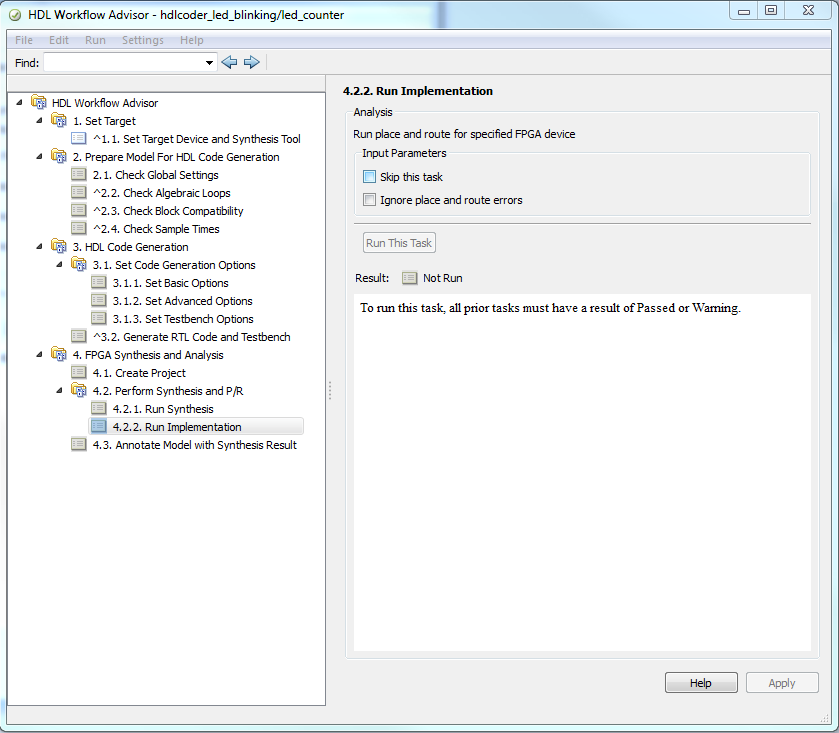Click folder icon for 3.1 Set Code Generation Options
Screen dimensions: 839x733
click(x=79, y=264)
